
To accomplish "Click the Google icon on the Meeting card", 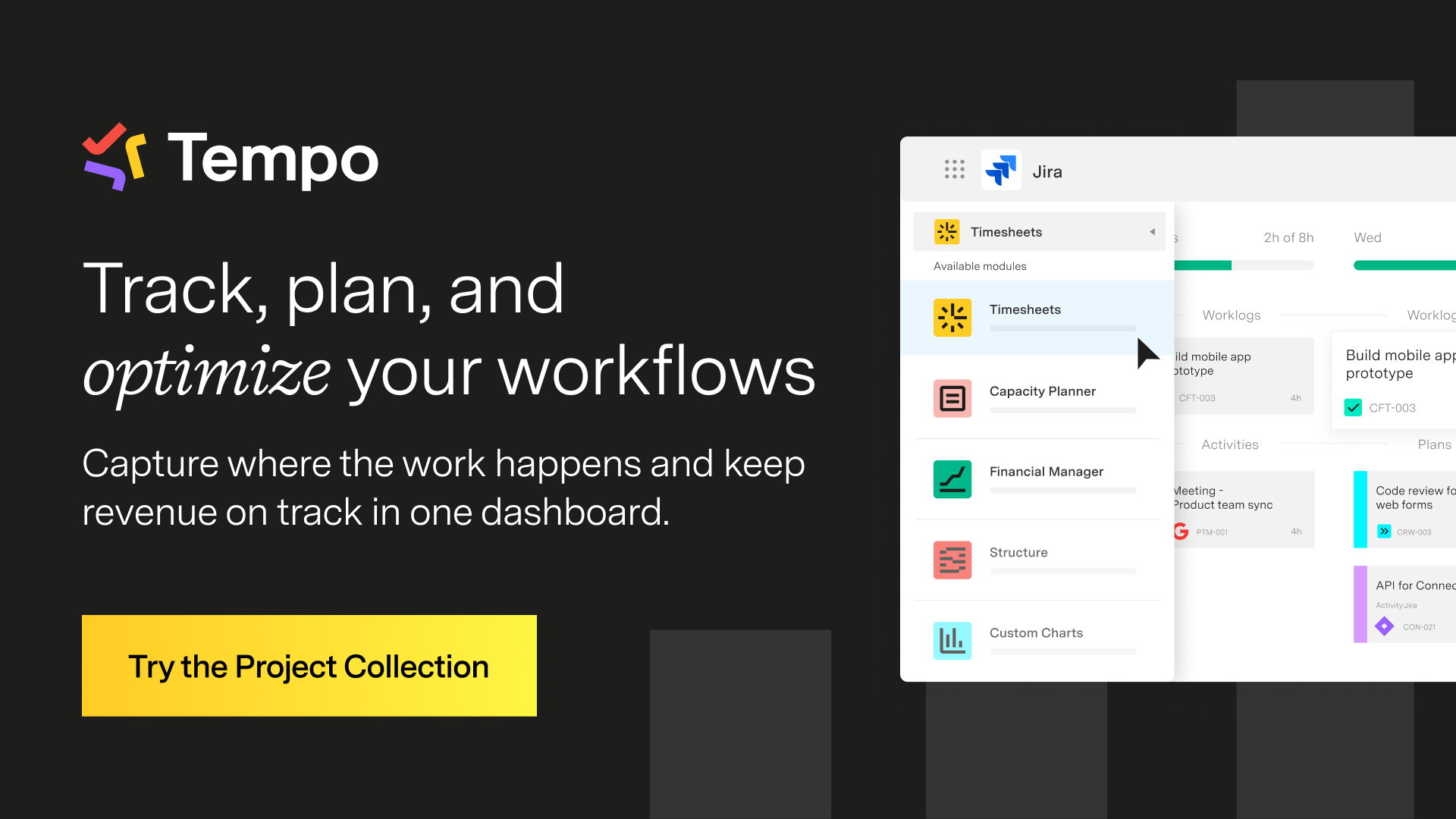I will [x=1181, y=532].
